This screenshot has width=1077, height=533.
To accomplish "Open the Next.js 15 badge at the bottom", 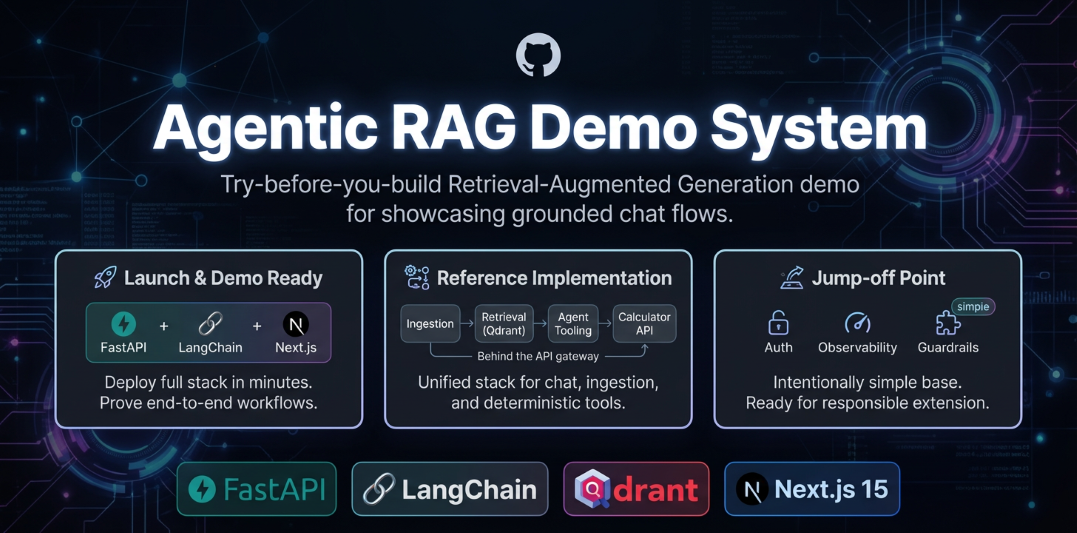I will click(812, 489).
